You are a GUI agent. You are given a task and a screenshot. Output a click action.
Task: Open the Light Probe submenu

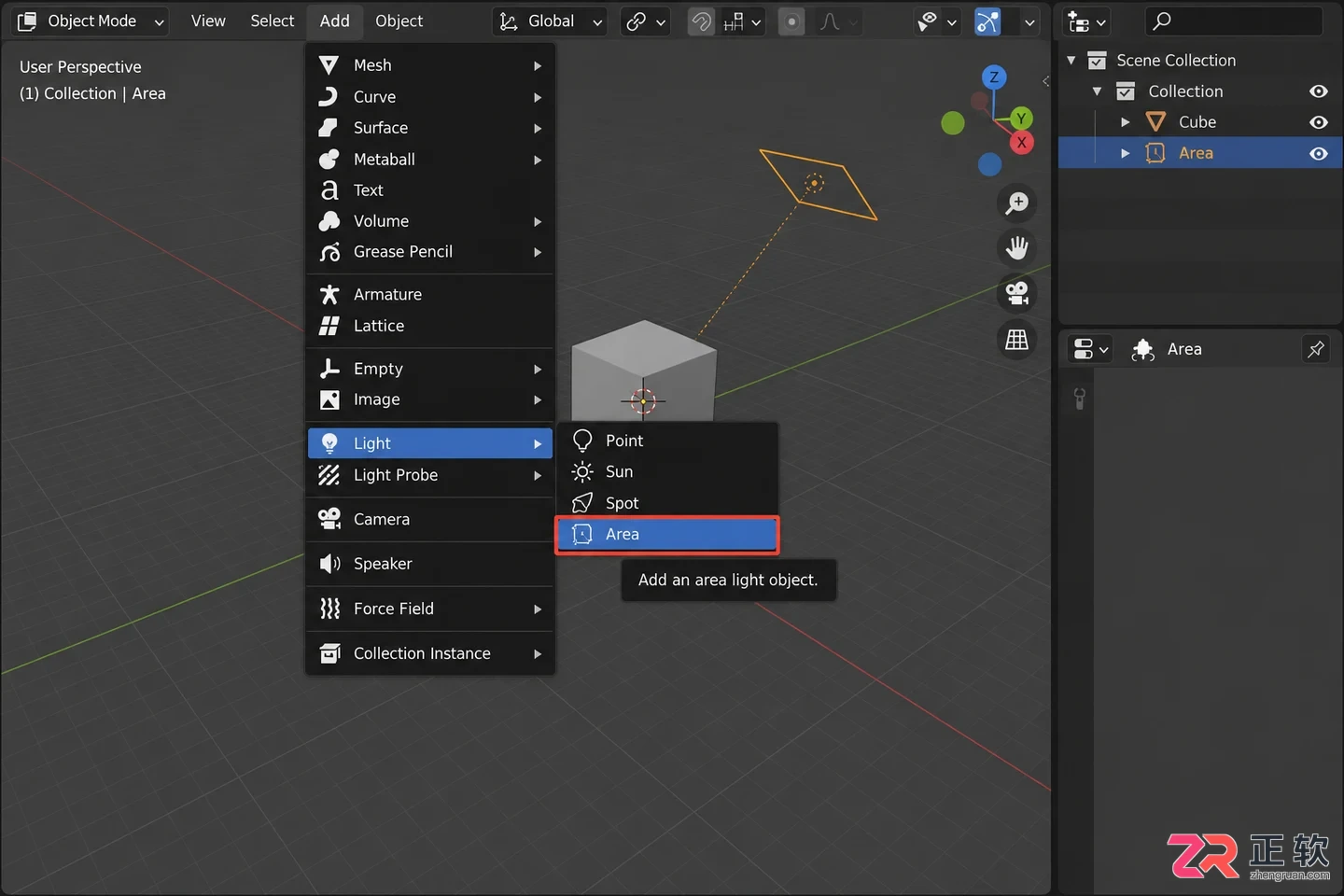430,475
